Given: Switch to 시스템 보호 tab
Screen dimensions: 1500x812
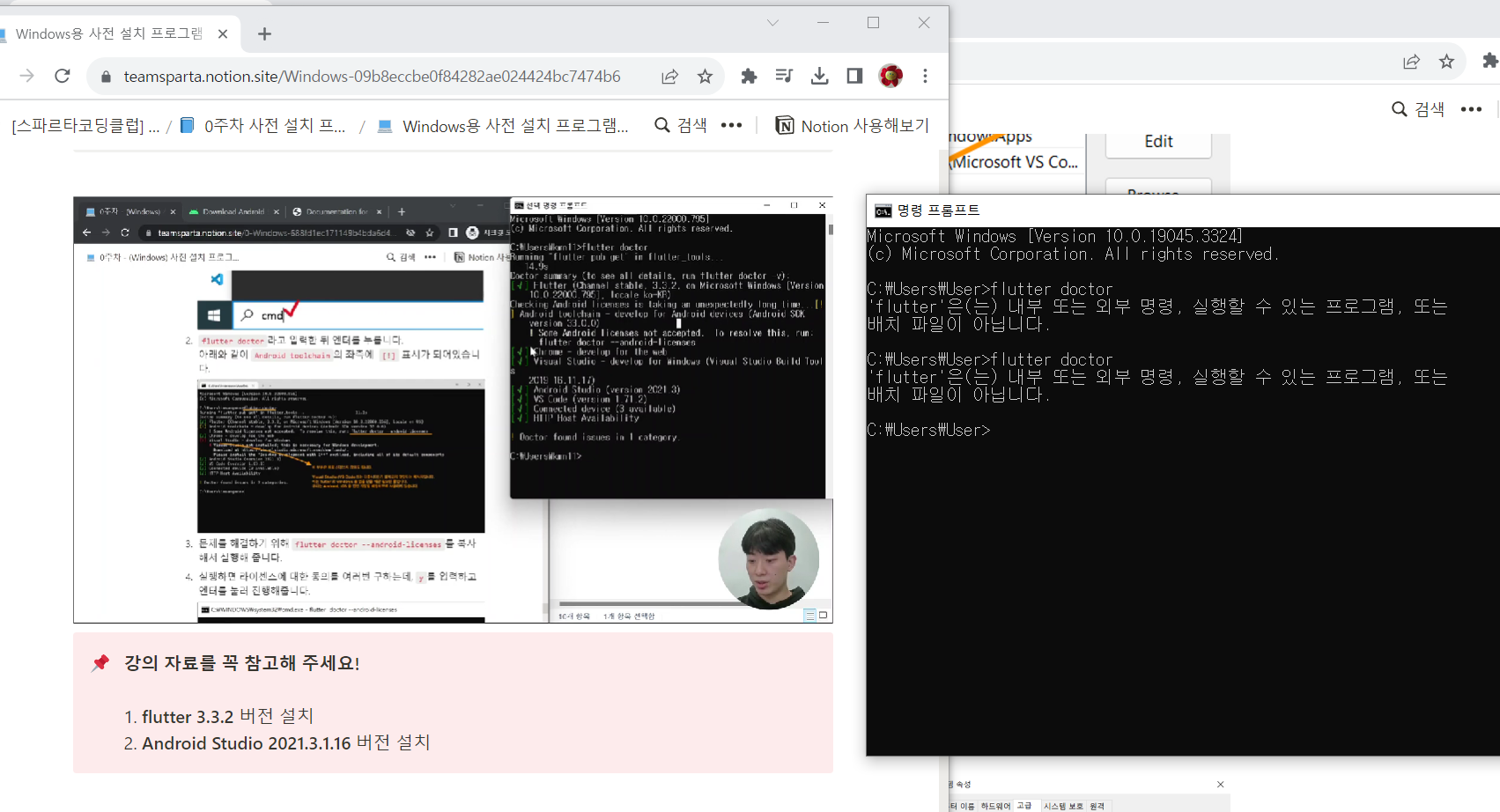Looking at the screenshot, I should click(x=1063, y=806).
